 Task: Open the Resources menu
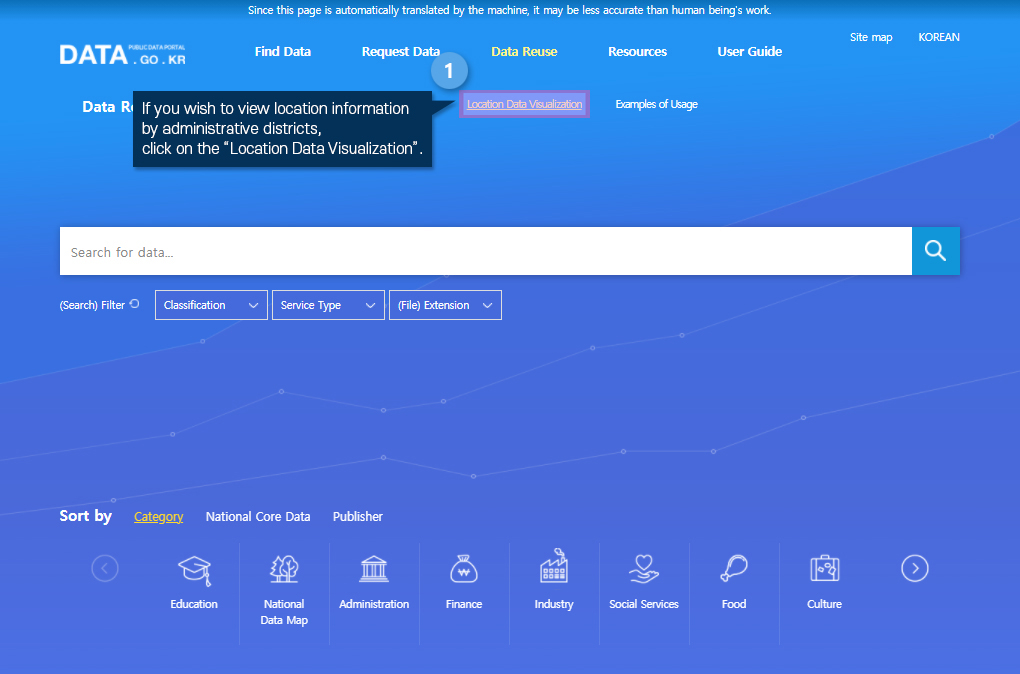click(637, 51)
